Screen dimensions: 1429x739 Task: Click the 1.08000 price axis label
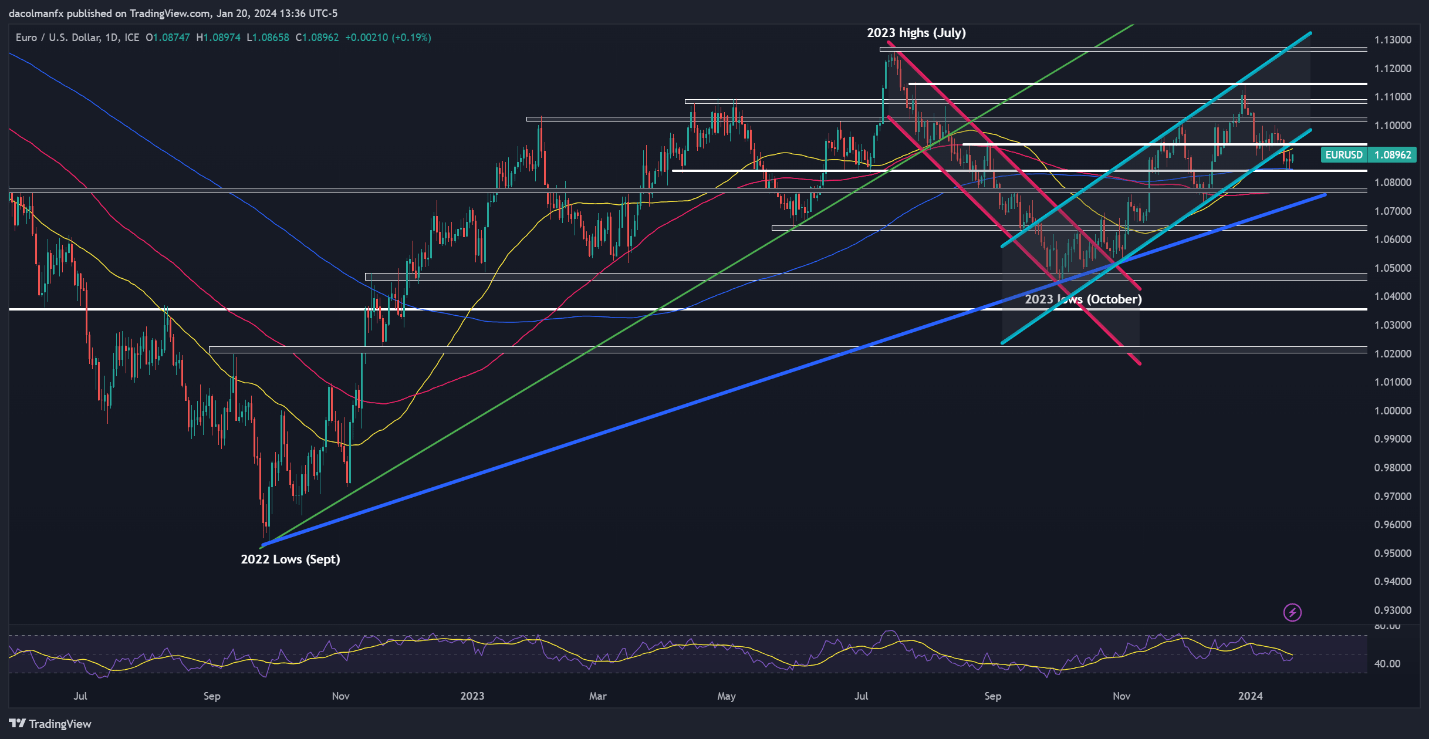(x=1391, y=183)
